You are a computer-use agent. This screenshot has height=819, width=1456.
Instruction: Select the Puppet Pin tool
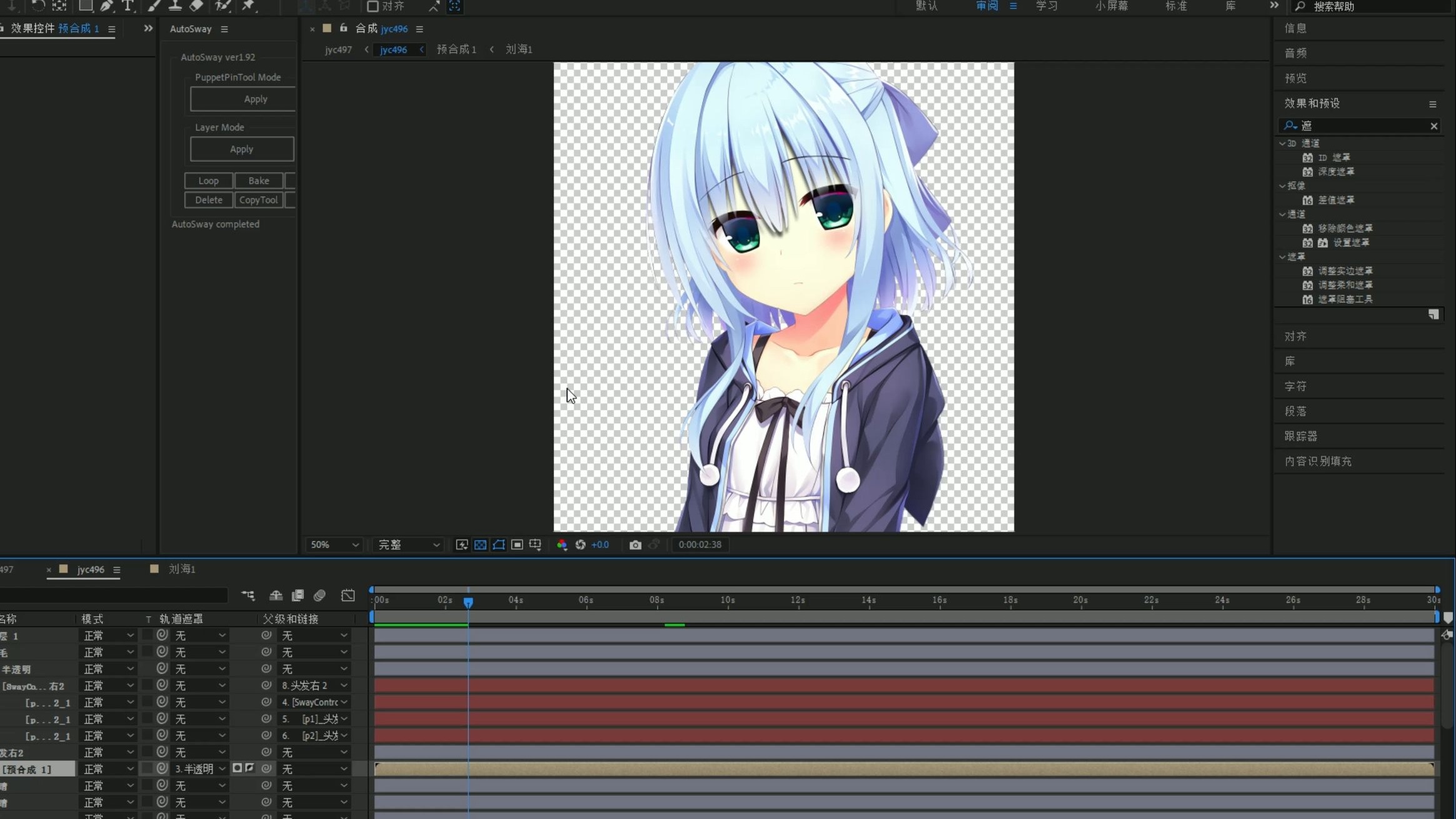click(249, 6)
